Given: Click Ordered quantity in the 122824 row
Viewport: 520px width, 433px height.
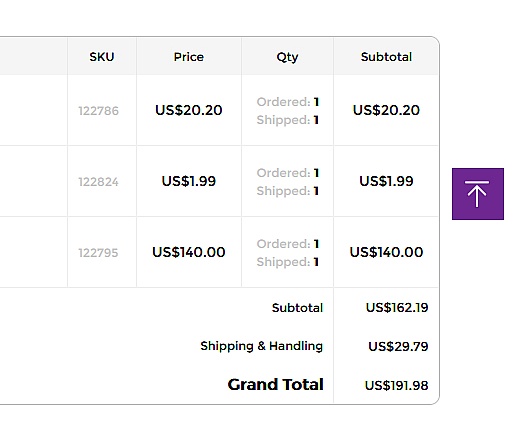Looking at the screenshot, I should [288, 173].
